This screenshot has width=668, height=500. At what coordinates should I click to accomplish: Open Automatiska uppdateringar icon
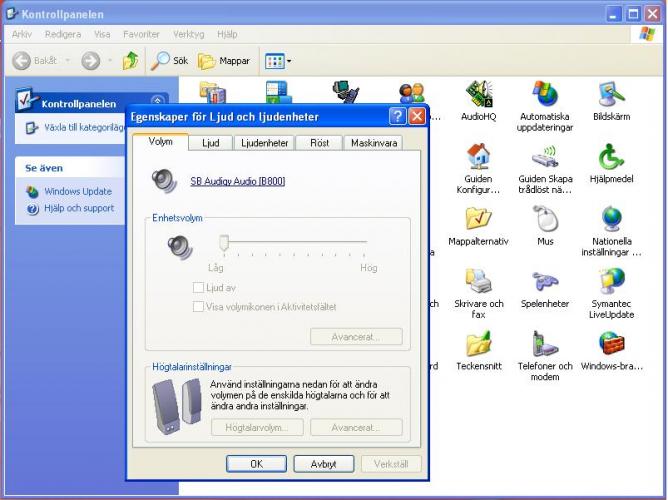pos(544,96)
